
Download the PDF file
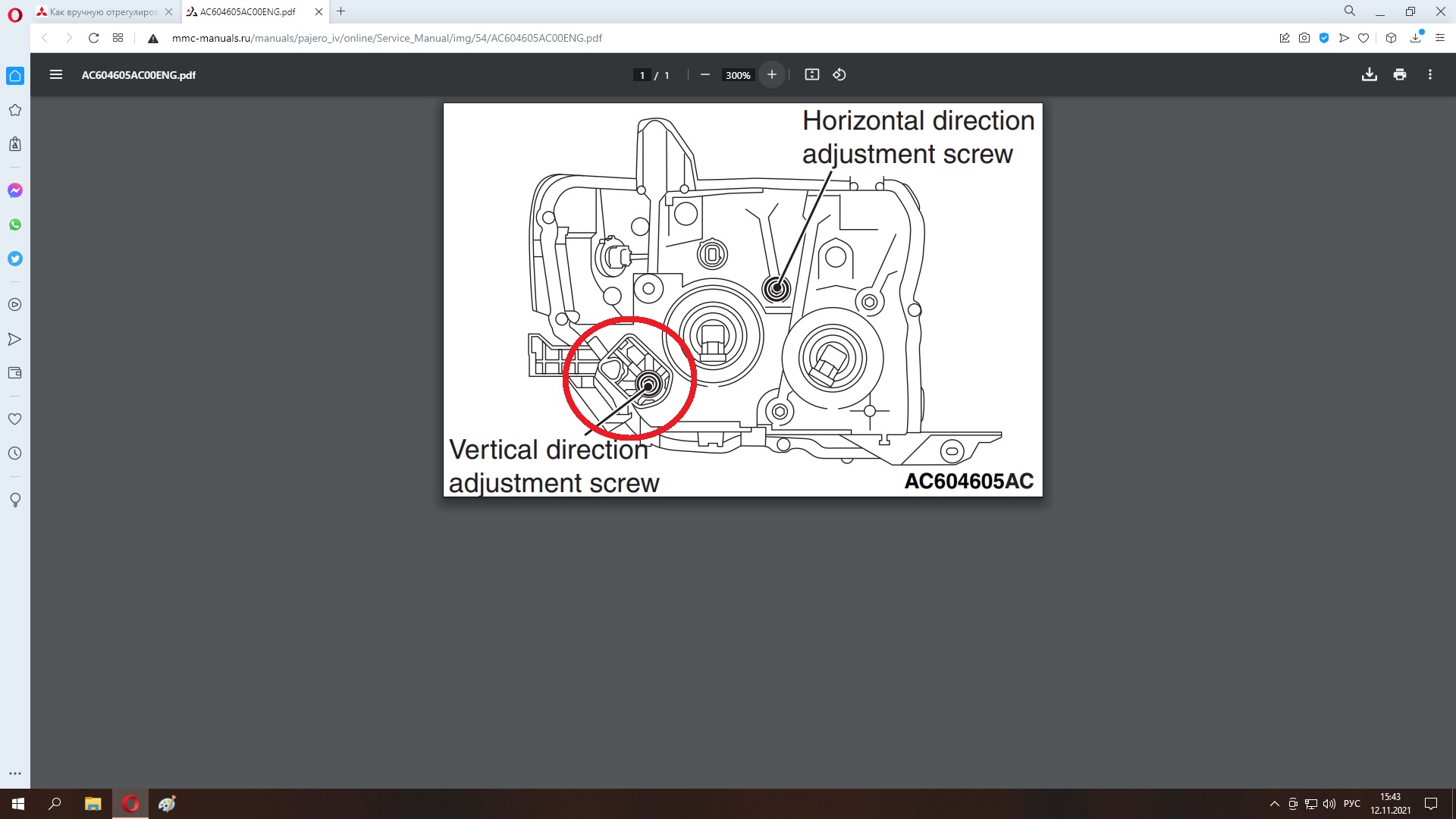1369,74
